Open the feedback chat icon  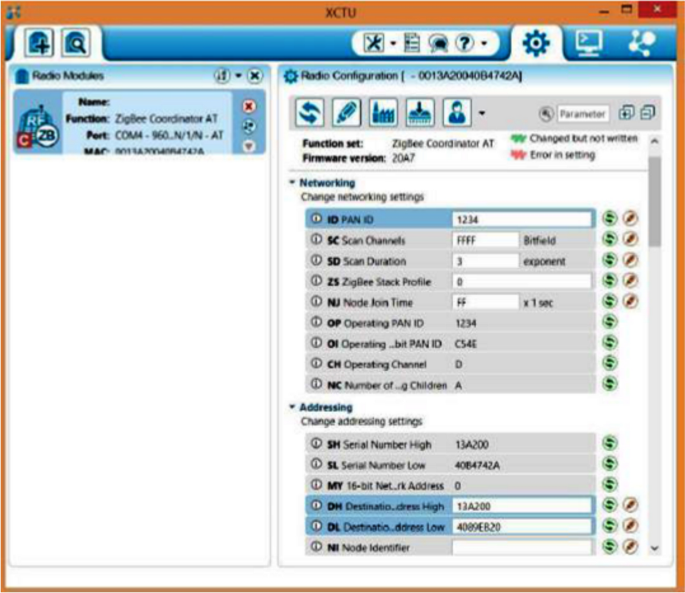click(438, 43)
